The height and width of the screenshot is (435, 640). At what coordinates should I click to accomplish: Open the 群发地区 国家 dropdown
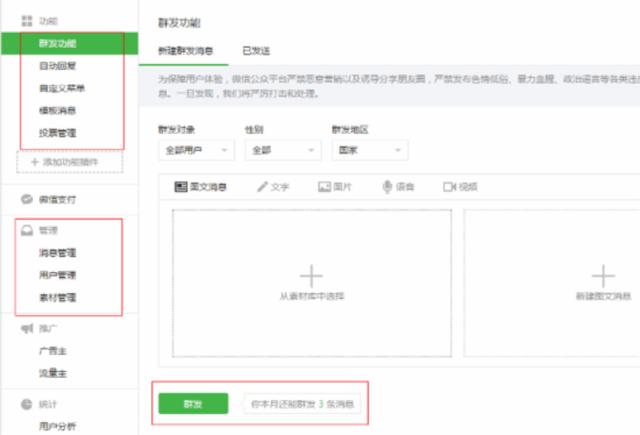[370, 150]
